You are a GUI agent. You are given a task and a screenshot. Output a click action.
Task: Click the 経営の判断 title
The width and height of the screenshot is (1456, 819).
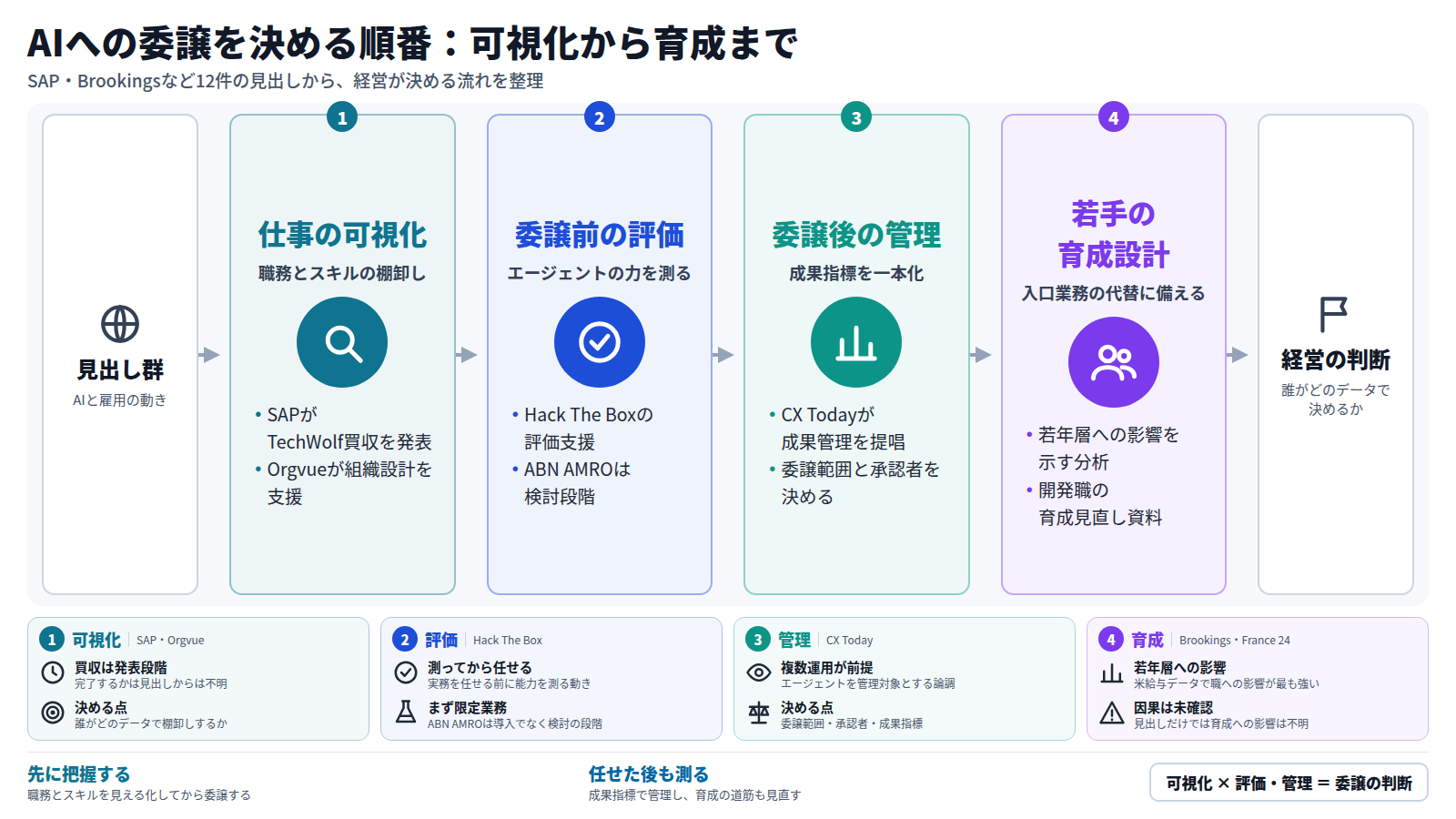tap(1336, 359)
